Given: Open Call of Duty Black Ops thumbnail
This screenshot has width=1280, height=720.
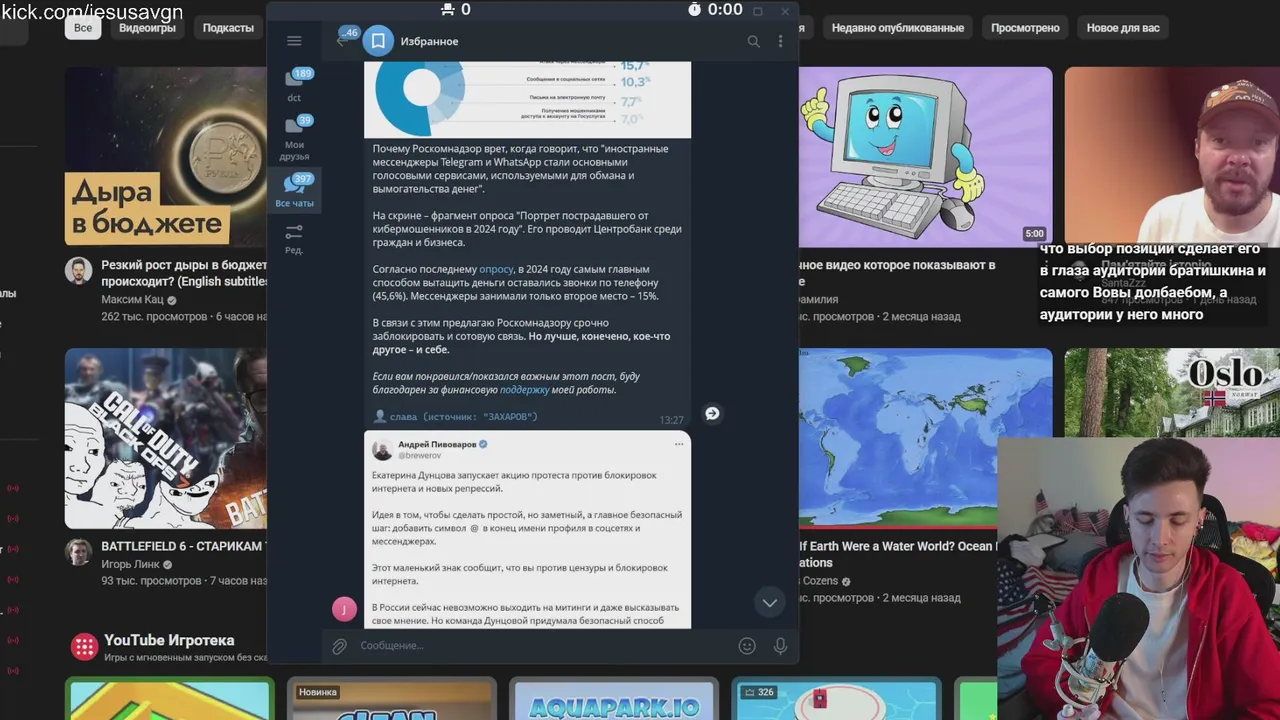Looking at the screenshot, I should point(166,438).
